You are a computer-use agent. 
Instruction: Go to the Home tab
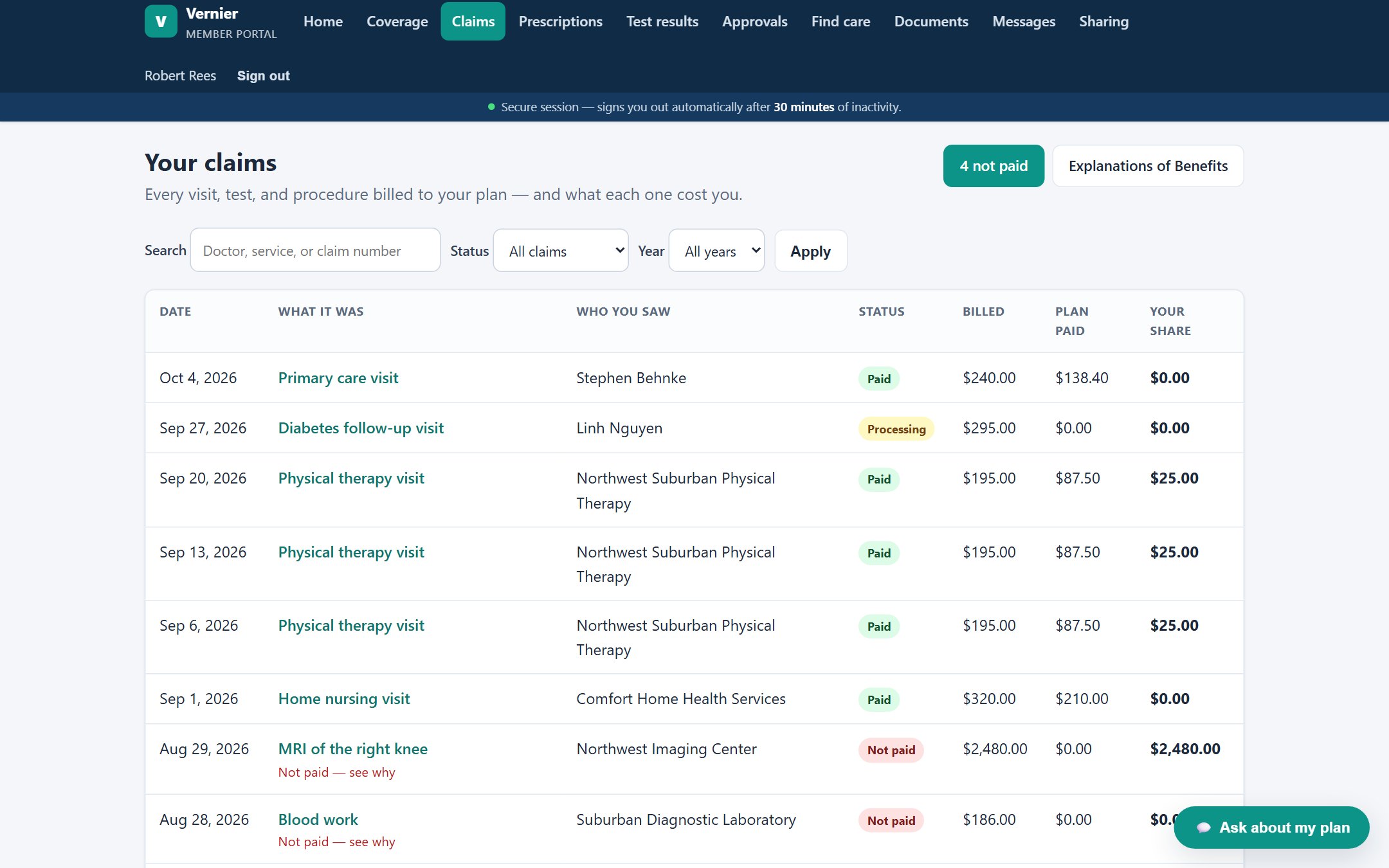(323, 21)
